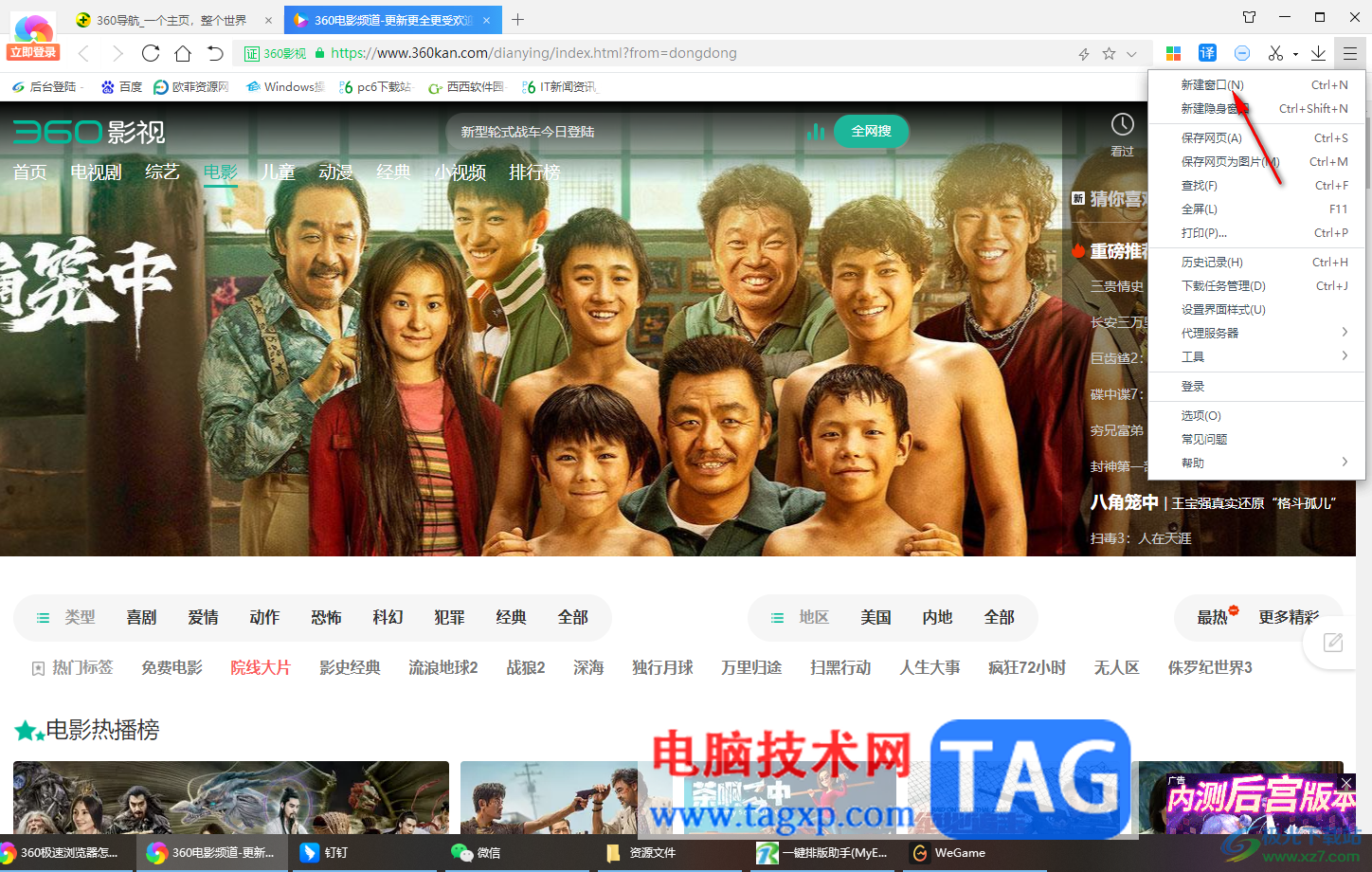This screenshot has width=1372, height=872.
Task: Expand the 工具 submenu
Action: (1256, 356)
